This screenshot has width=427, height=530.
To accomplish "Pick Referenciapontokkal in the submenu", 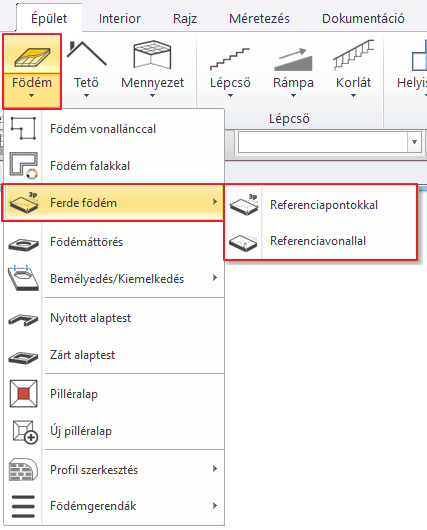I will (320, 205).
